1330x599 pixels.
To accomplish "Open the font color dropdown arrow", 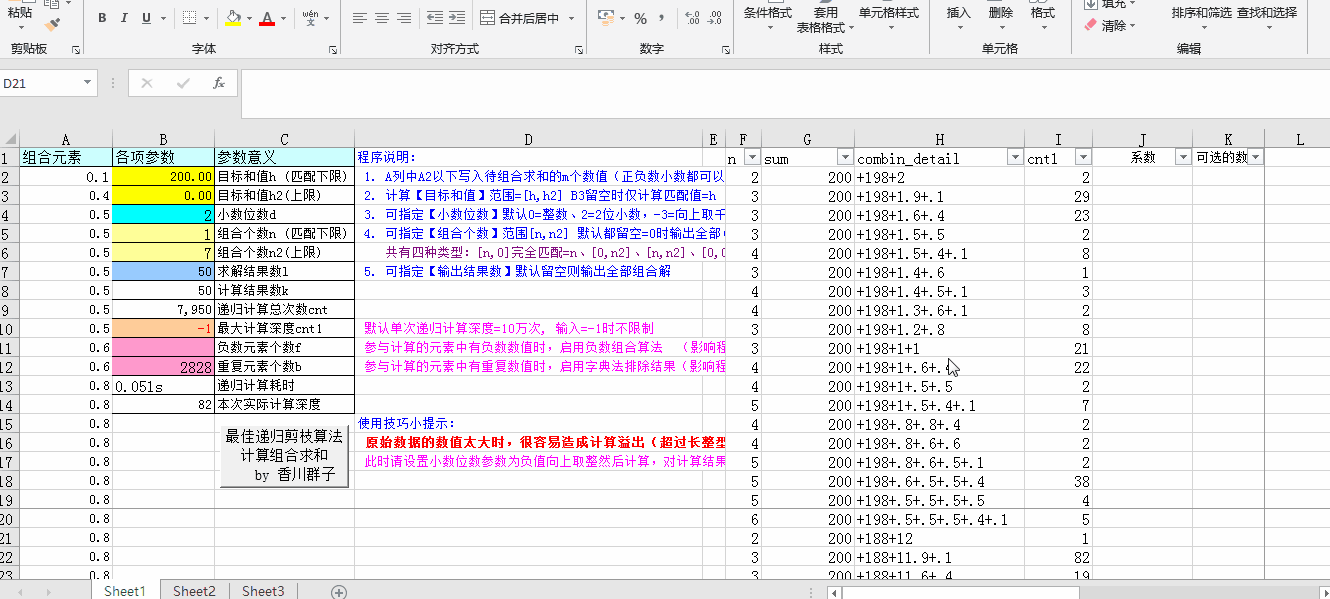I will click(281, 18).
